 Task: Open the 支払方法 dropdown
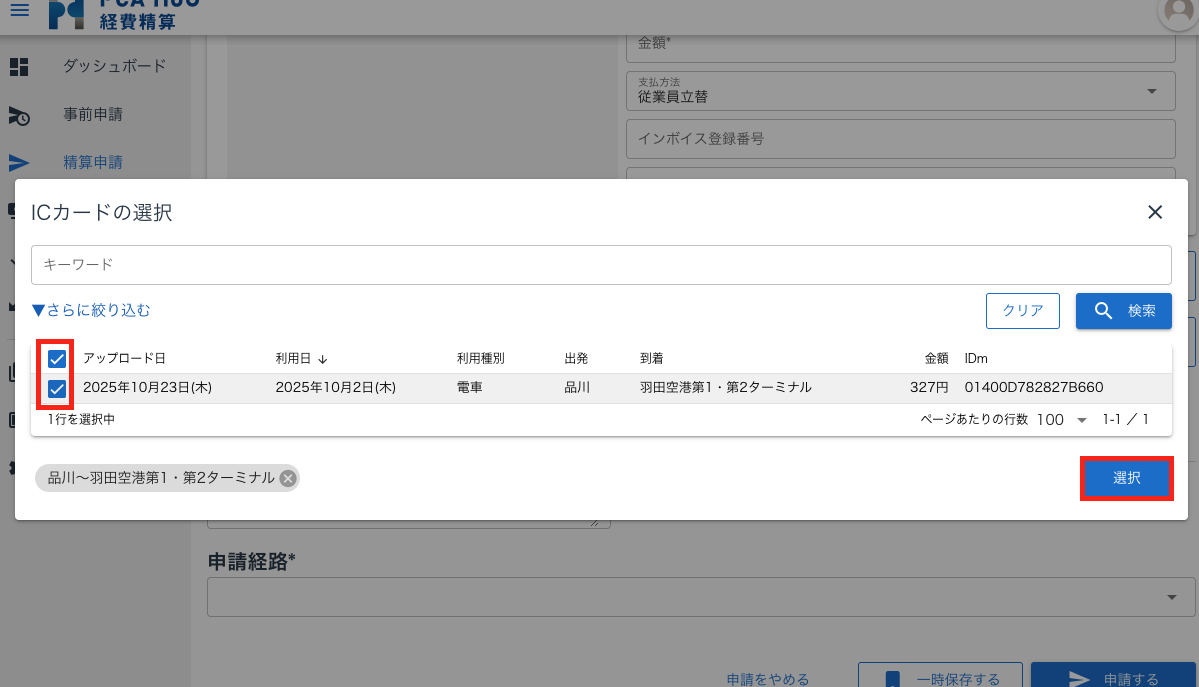[x=1152, y=91]
